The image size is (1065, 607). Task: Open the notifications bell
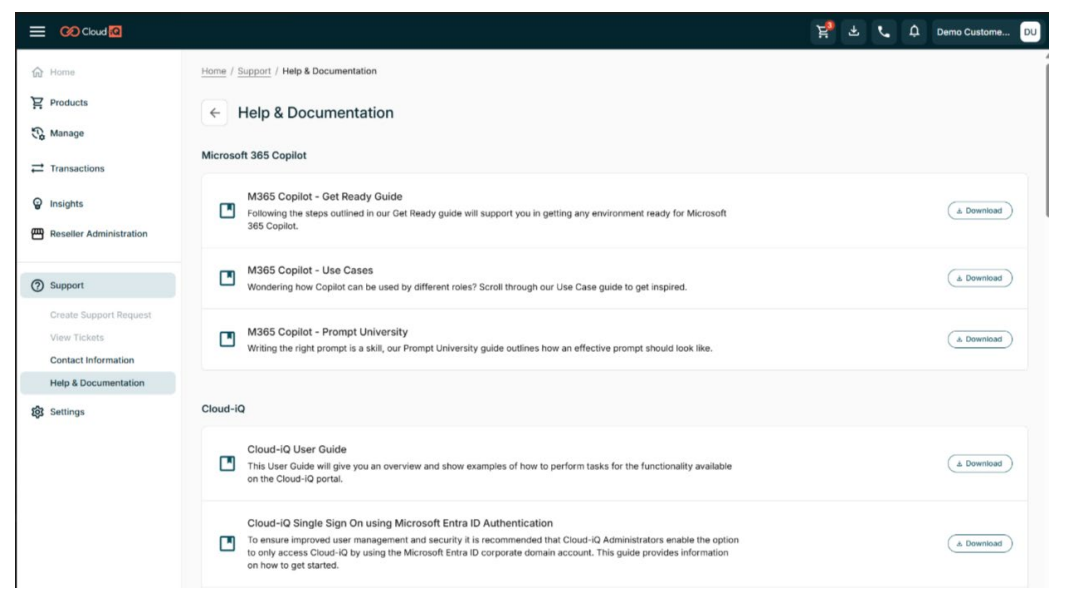(914, 31)
